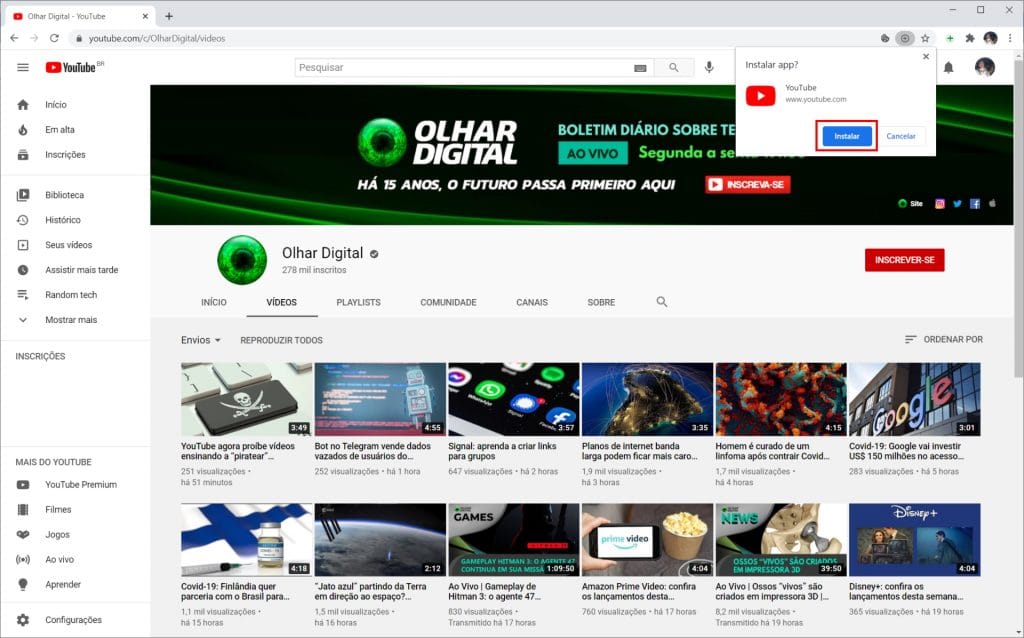Open account avatar menu on YouTube
1024x638 pixels.
(984, 67)
